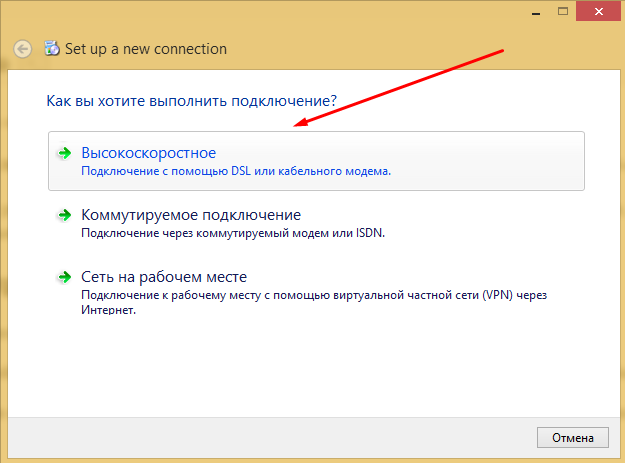Select the Высокоскоростное connection option
This screenshot has width=625, height=463.
(x=148, y=153)
